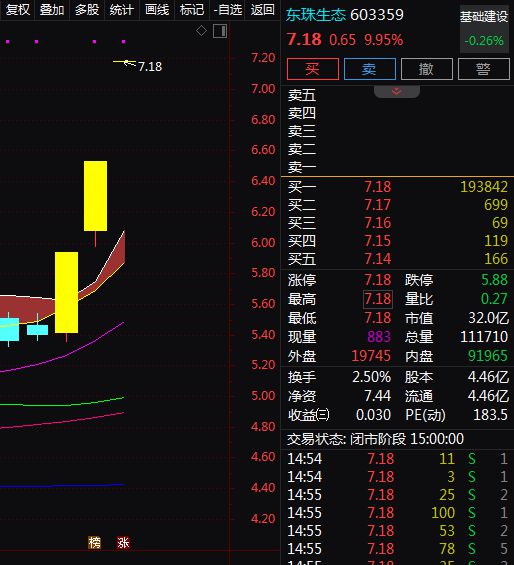The height and width of the screenshot is (565, 514).
Task: Click the blue 卖 sell button
Action: [x=369, y=68]
